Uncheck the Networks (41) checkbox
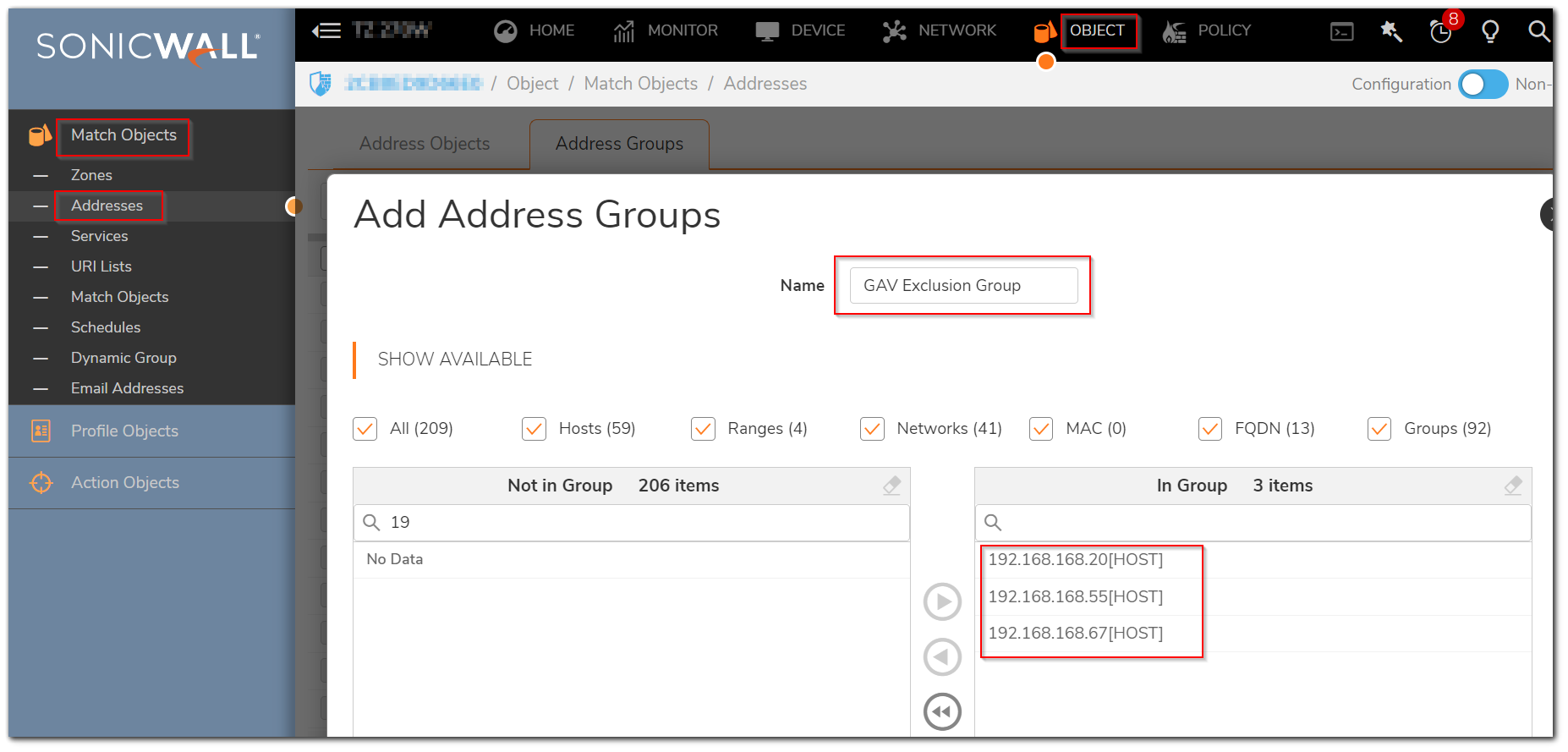The width and height of the screenshot is (1568, 752). 872,429
